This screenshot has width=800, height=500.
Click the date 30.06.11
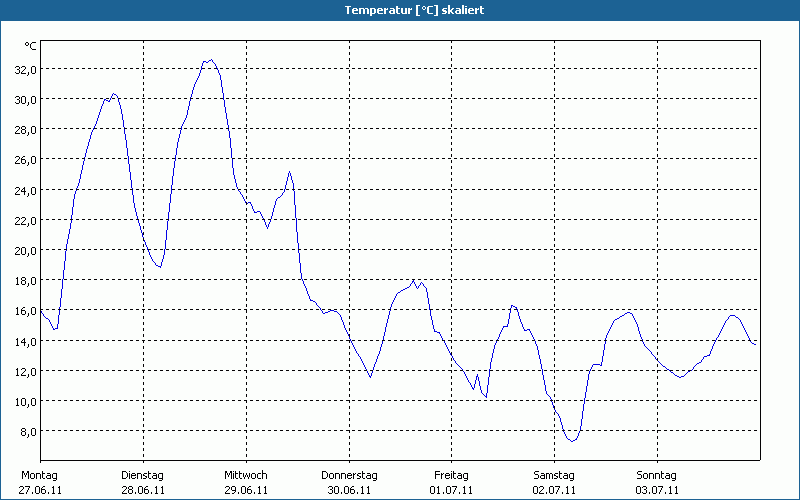(x=349, y=490)
